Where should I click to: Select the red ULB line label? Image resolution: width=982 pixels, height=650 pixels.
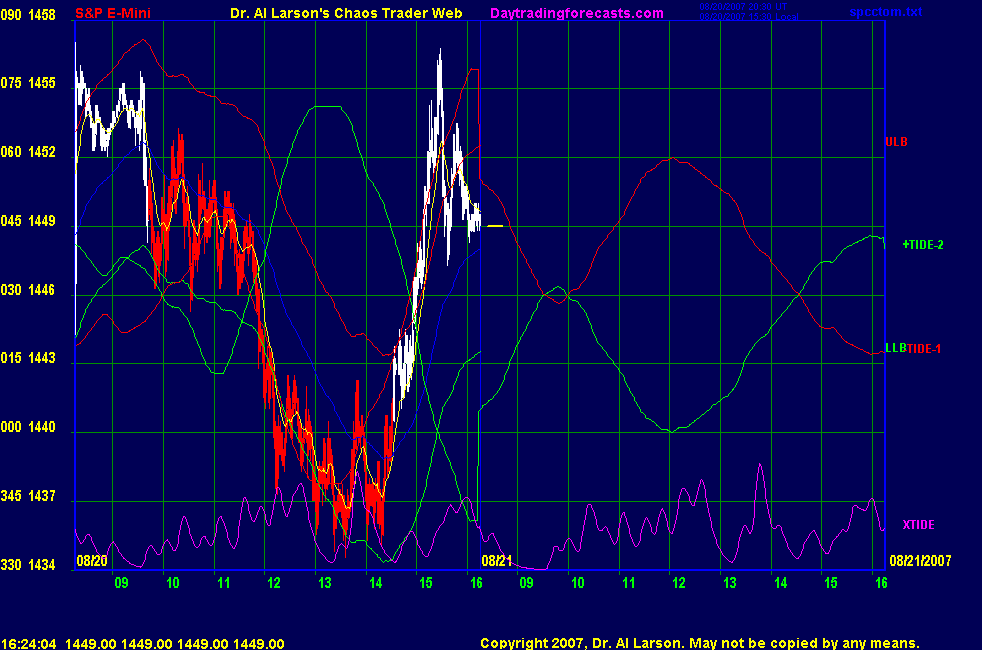coord(896,142)
